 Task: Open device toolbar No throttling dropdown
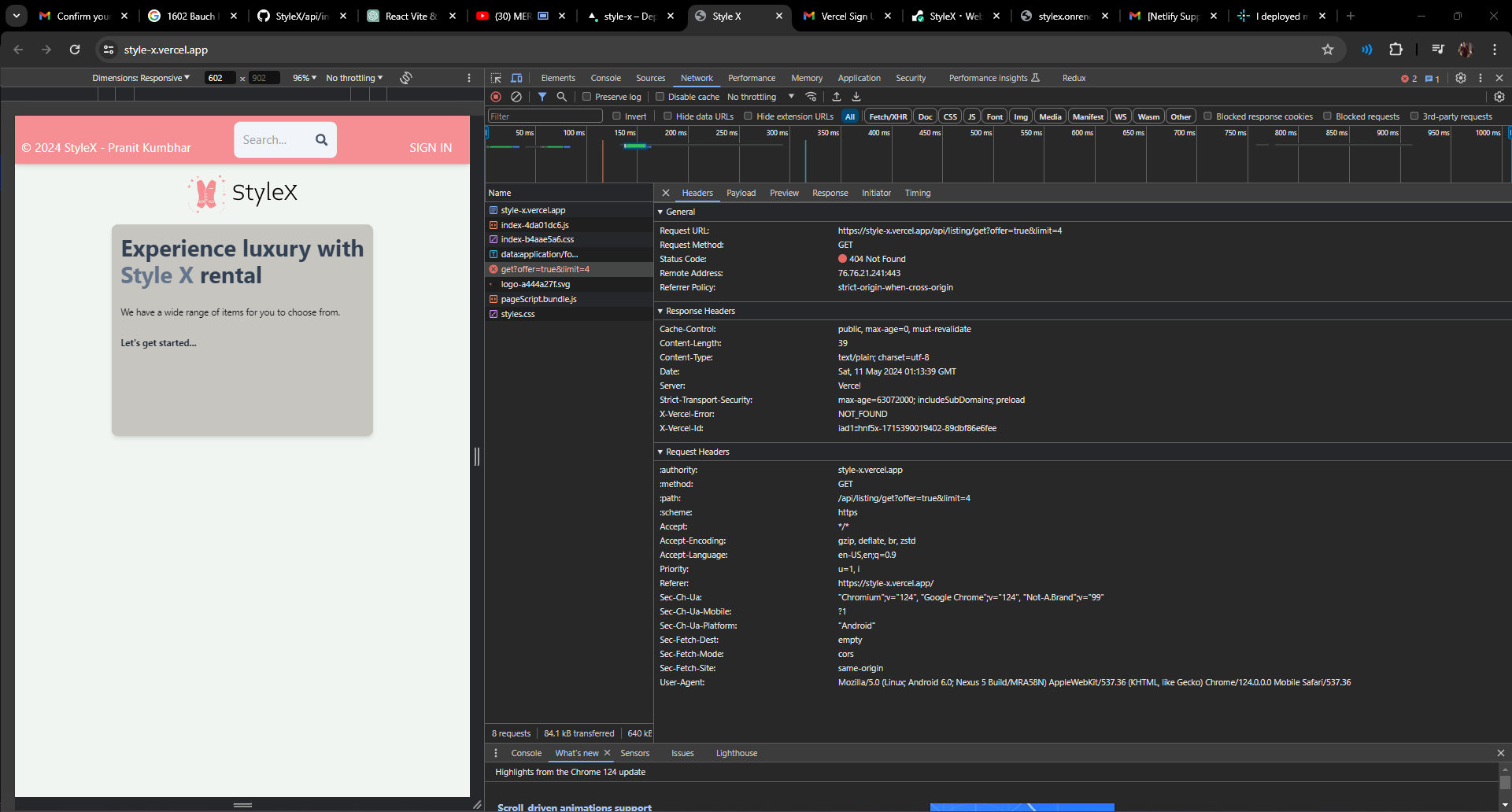(354, 78)
